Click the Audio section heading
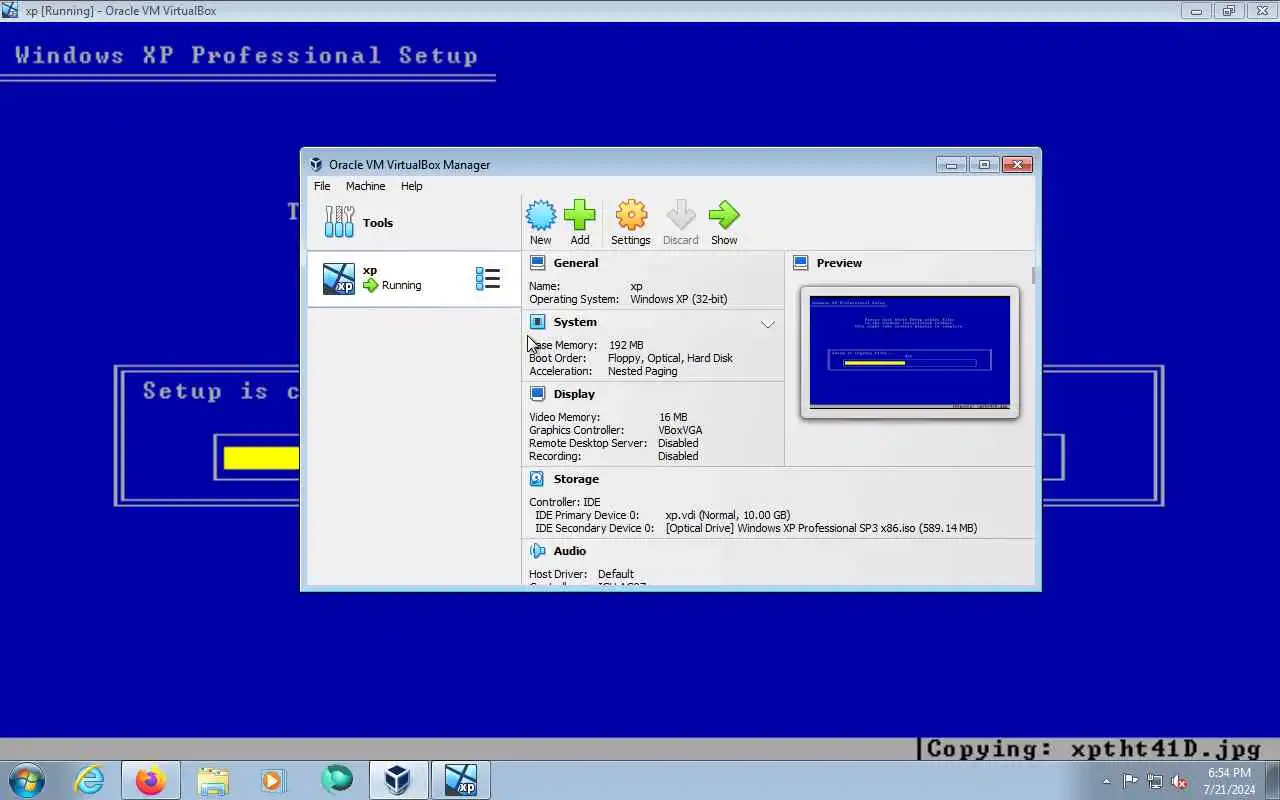Screen dimensions: 1280x800 pos(570,551)
